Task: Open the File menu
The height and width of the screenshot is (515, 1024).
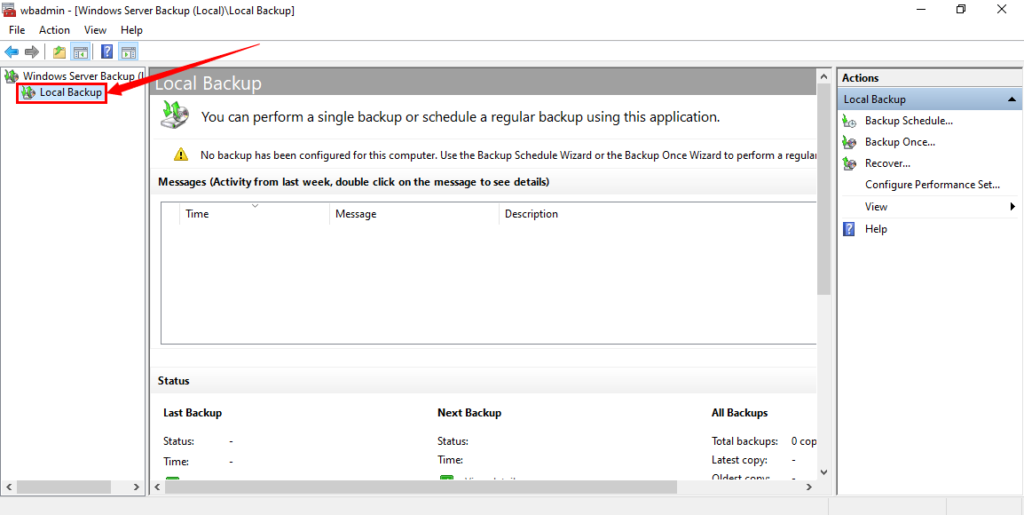Action: 17,30
